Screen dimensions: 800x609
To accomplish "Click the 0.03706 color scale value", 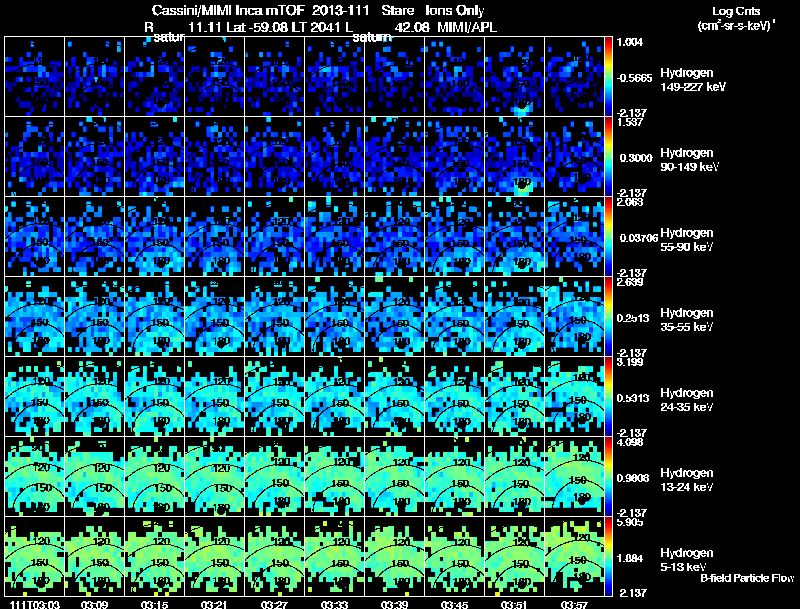I will click(638, 238).
